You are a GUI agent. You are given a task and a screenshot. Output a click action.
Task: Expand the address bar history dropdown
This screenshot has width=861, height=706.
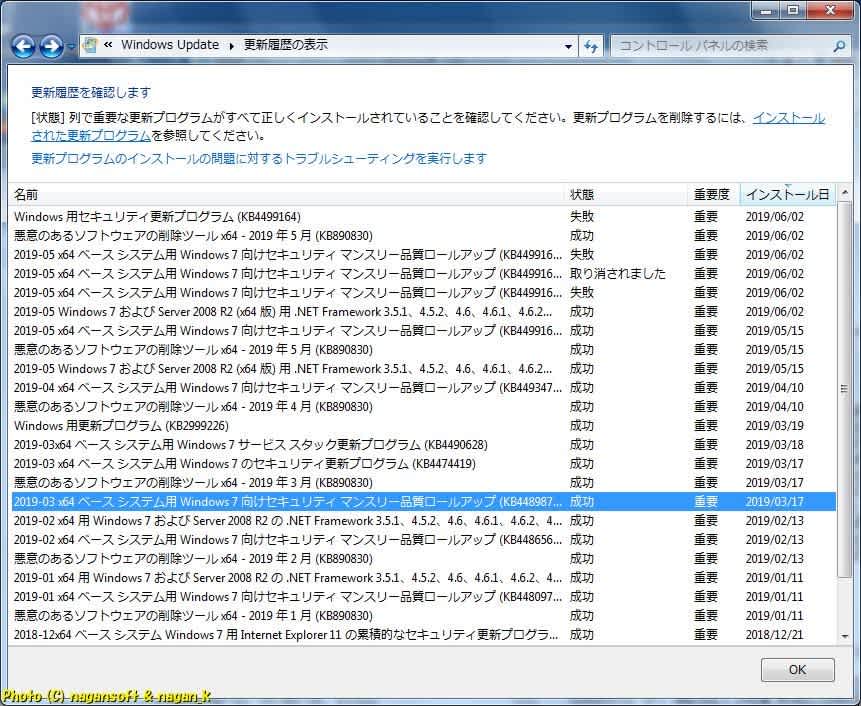[x=568, y=46]
